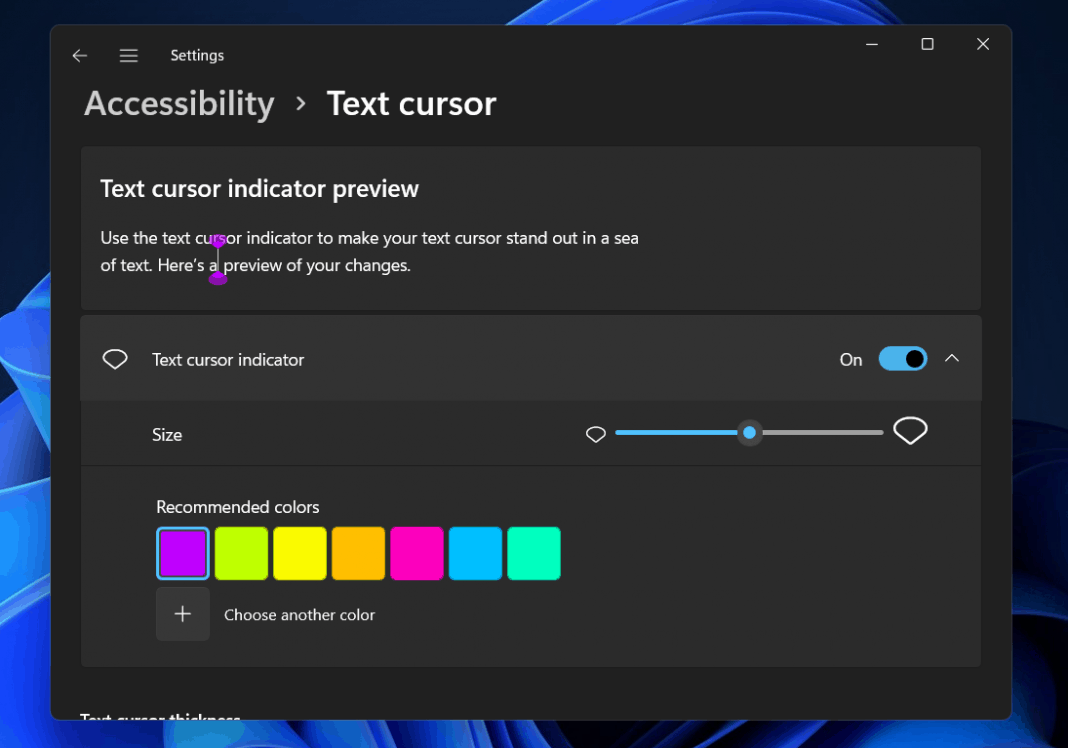
Task: Select the cyan recommended color
Action: 475,553
